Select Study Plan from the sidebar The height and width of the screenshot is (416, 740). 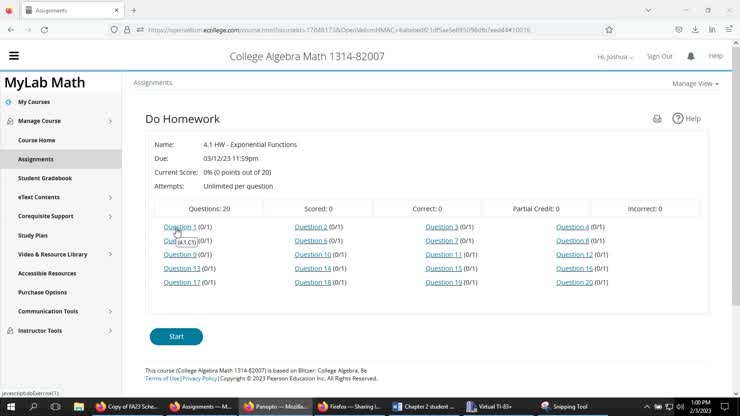[x=33, y=235]
